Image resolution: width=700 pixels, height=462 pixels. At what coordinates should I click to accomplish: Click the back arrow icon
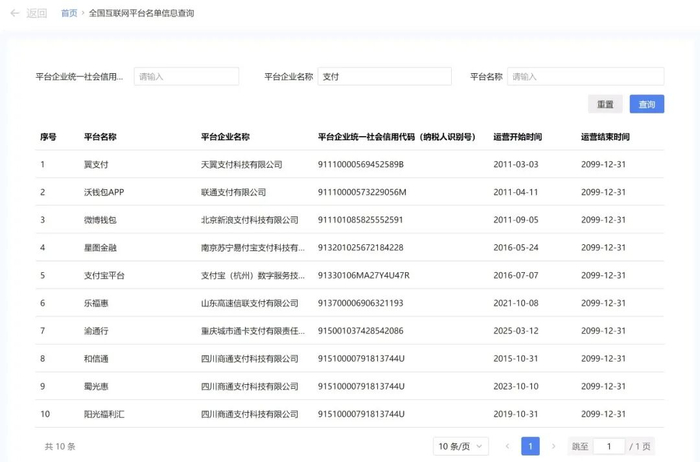15,14
